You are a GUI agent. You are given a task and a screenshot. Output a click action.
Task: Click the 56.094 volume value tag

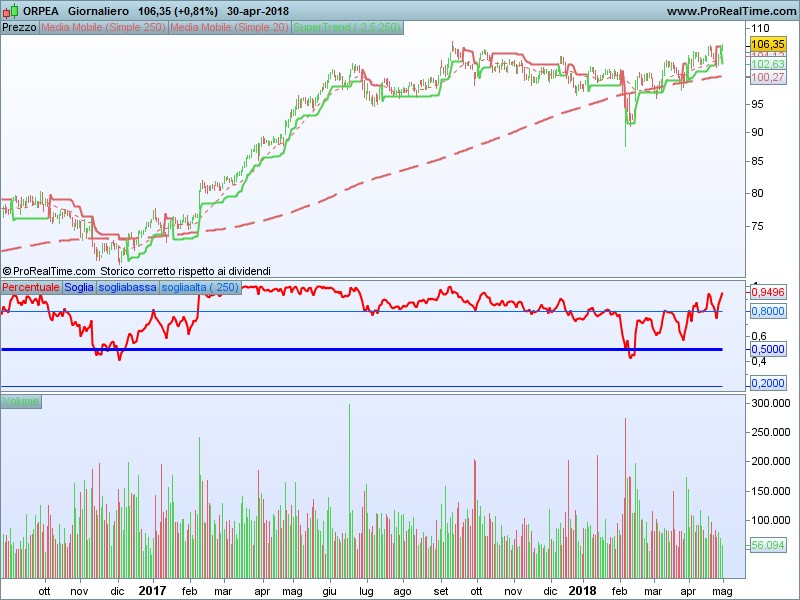765,545
